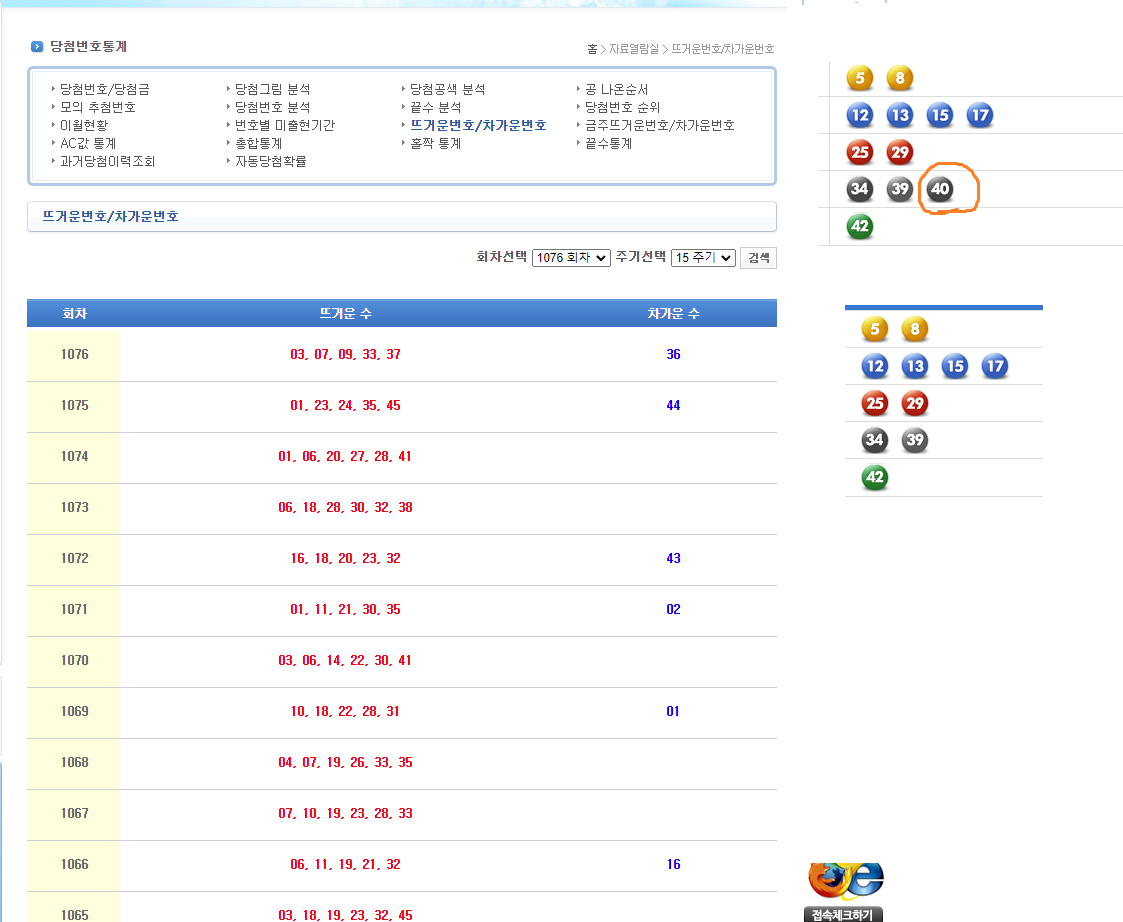Go to the 끝수 분석 menu item
Image resolution: width=1123 pixels, height=922 pixels.
(435, 107)
